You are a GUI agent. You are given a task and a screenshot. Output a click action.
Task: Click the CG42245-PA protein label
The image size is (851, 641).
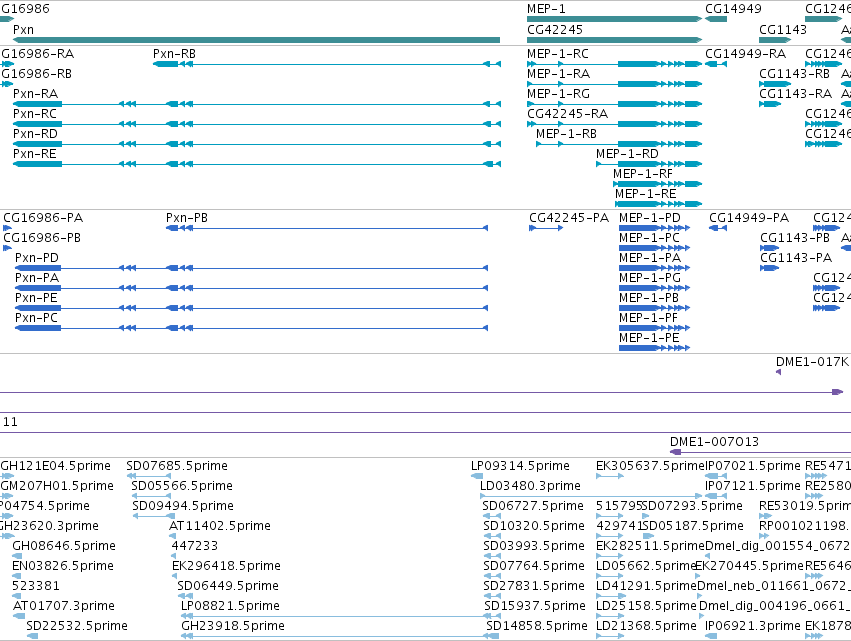point(569,218)
